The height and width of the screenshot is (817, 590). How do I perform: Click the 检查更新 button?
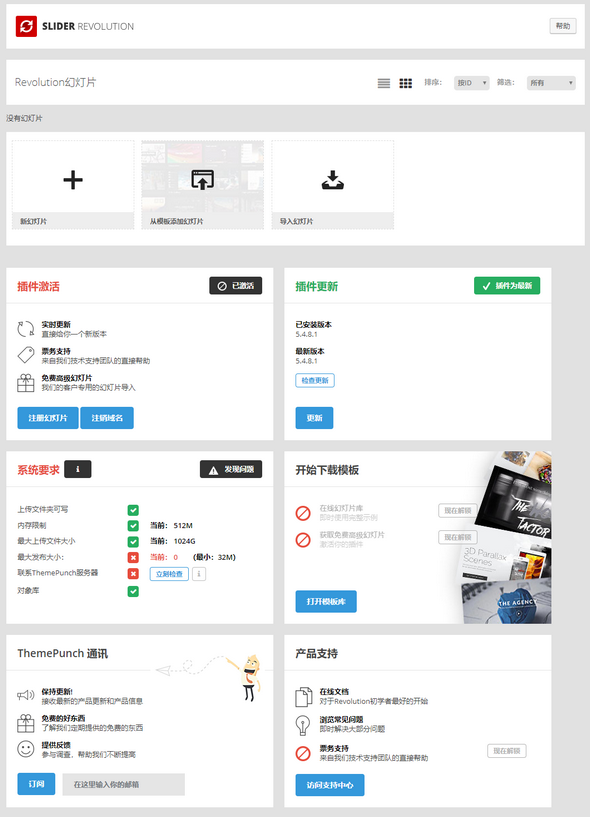(315, 380)
